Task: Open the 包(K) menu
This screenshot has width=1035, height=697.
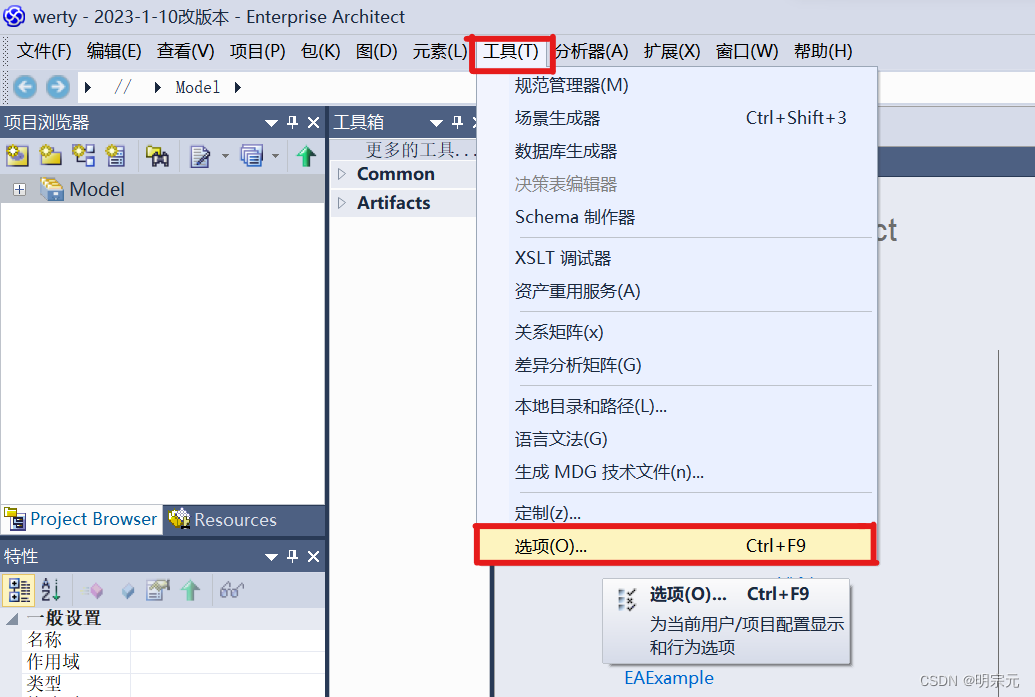Action: click(320, 51)
